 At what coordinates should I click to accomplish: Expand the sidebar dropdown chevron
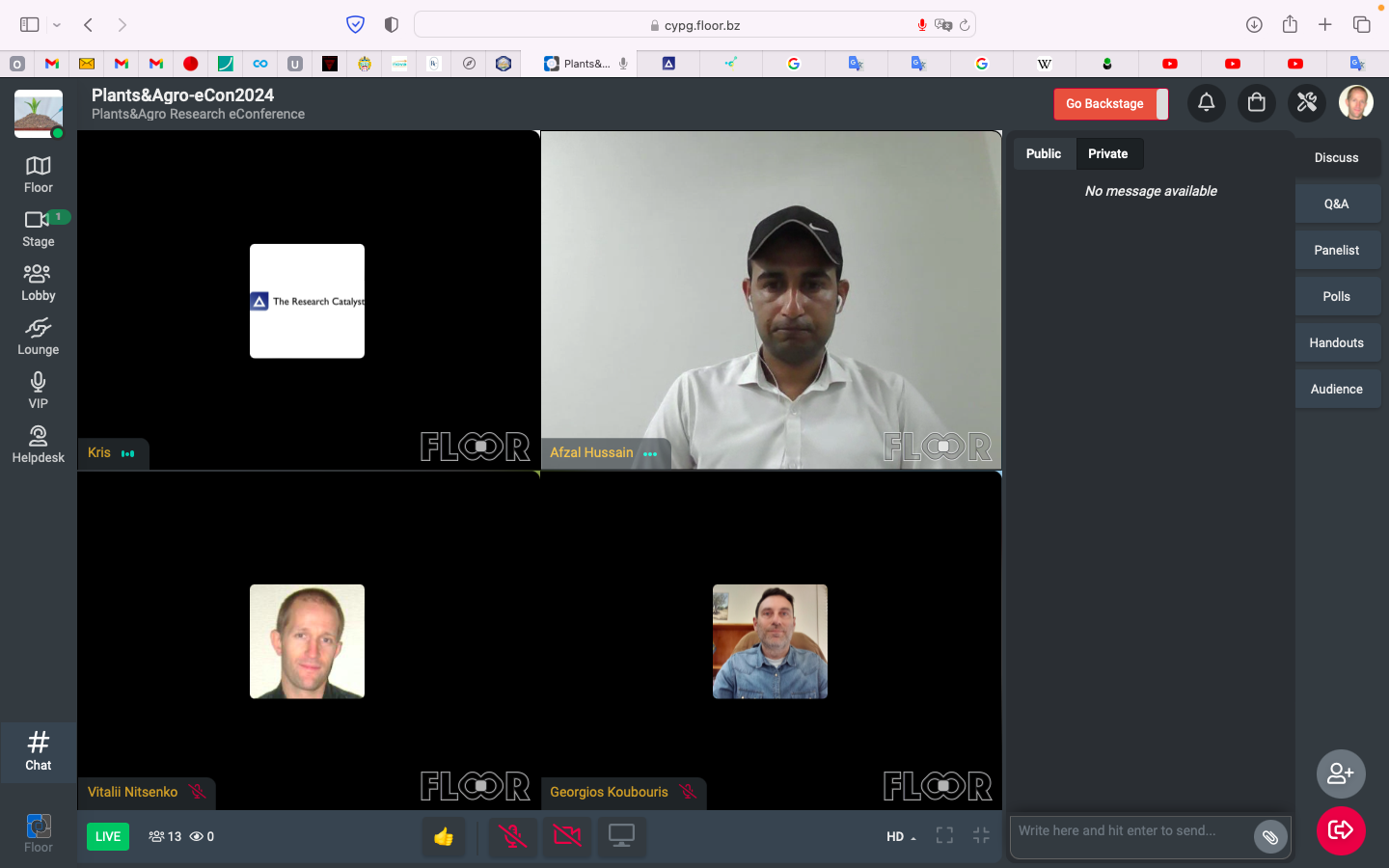(57, 25)
